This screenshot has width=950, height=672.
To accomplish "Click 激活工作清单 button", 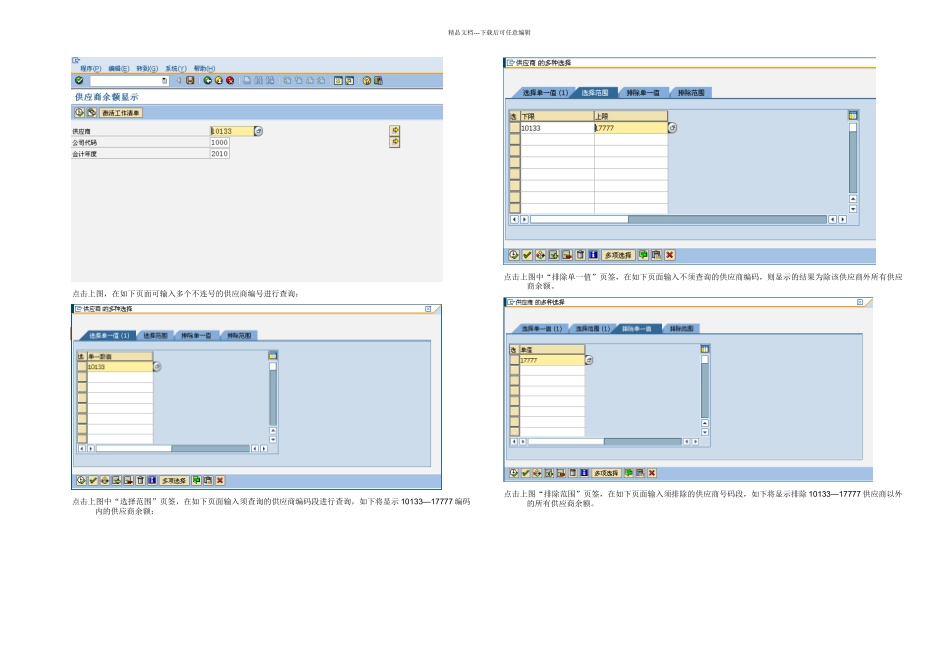I will (x=121, y=113).
